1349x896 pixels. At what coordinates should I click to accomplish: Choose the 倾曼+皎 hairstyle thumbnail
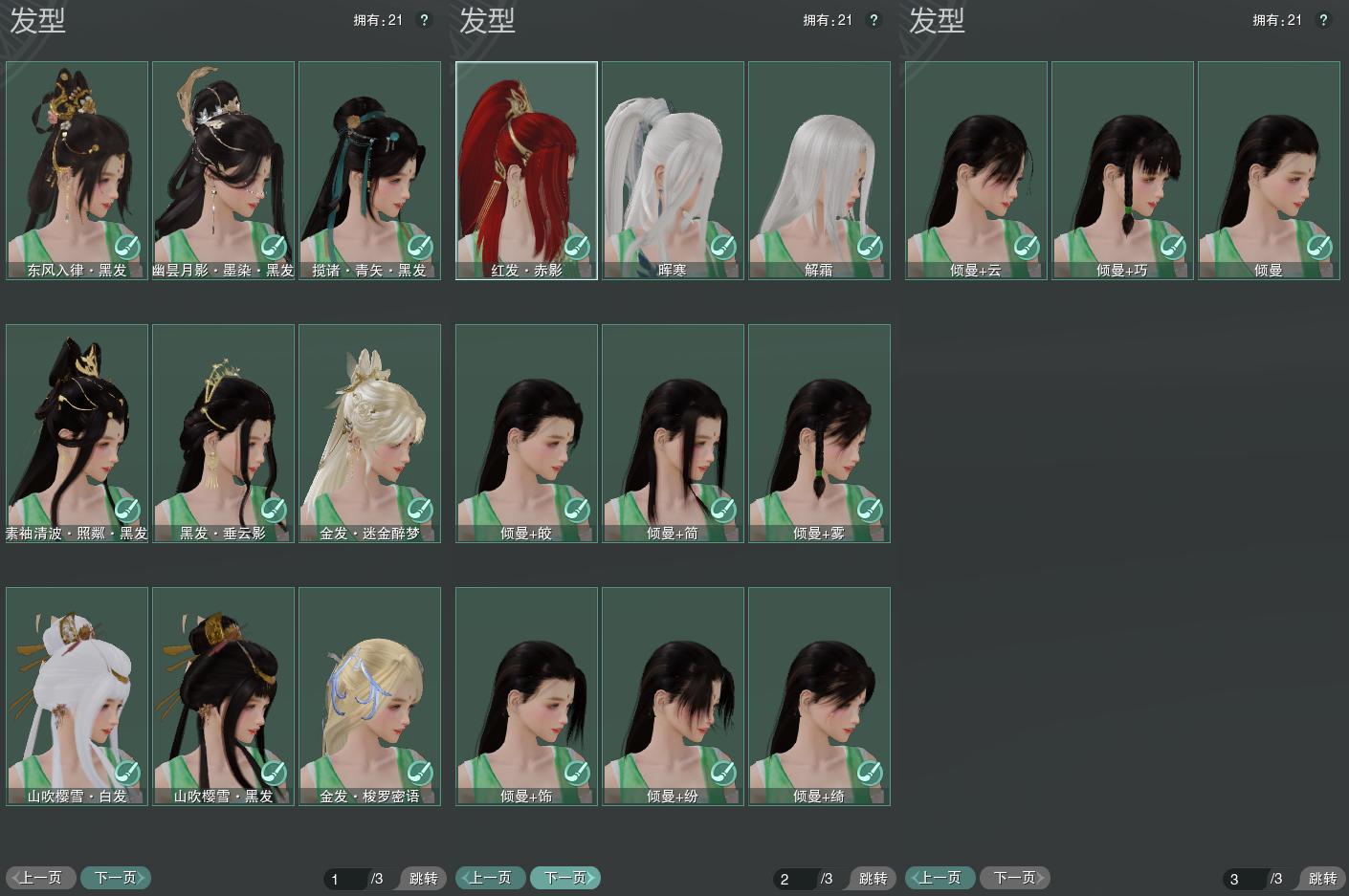[x=527, y=434]
